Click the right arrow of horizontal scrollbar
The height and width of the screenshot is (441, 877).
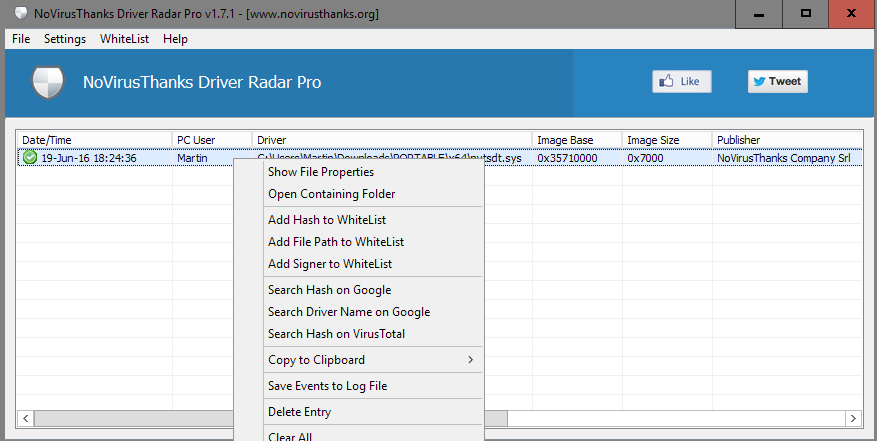pyautogui.click(x=853, y=418)
